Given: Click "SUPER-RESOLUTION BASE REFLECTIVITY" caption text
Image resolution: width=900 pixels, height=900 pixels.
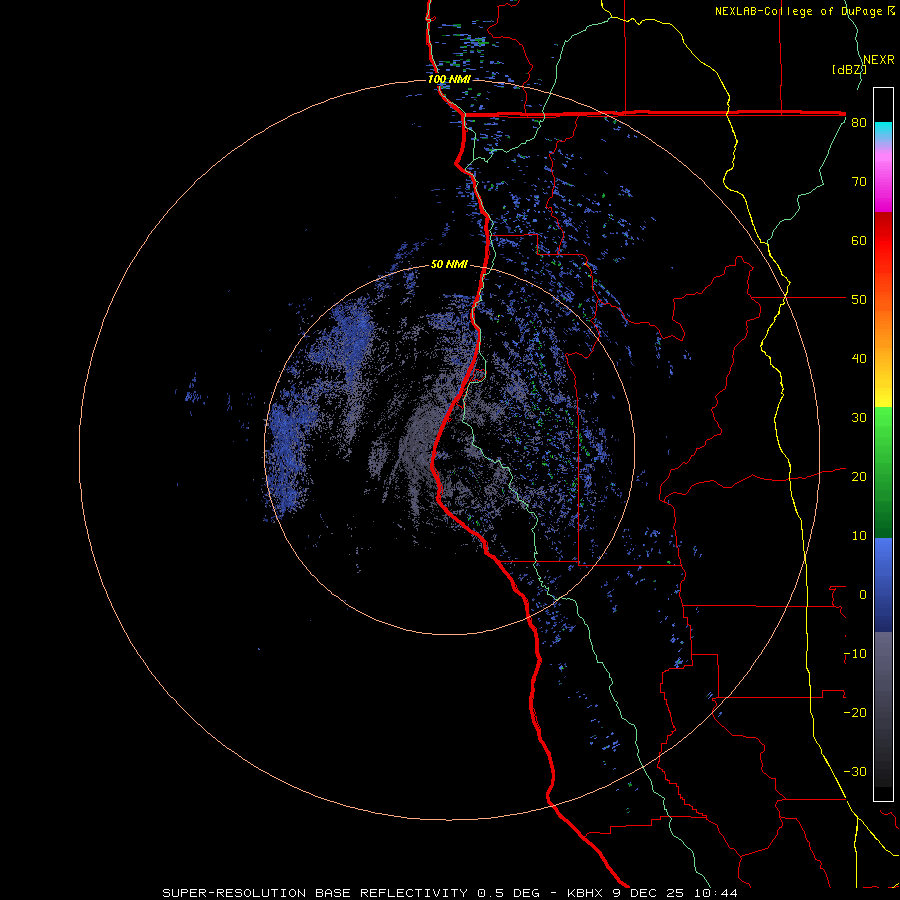Looking at the screenshot, I should (x=315, y=893).
